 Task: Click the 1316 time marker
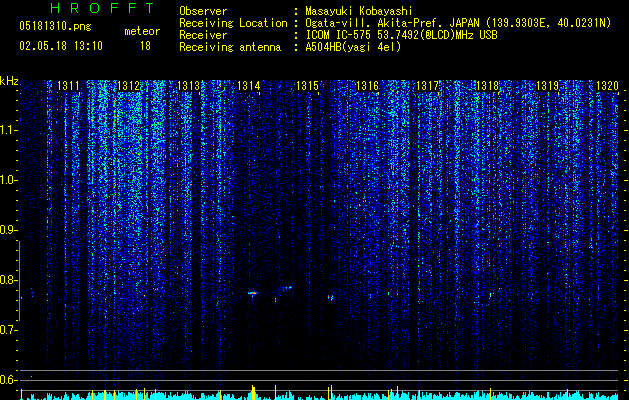pyautogui.click(x=367, y=86)
